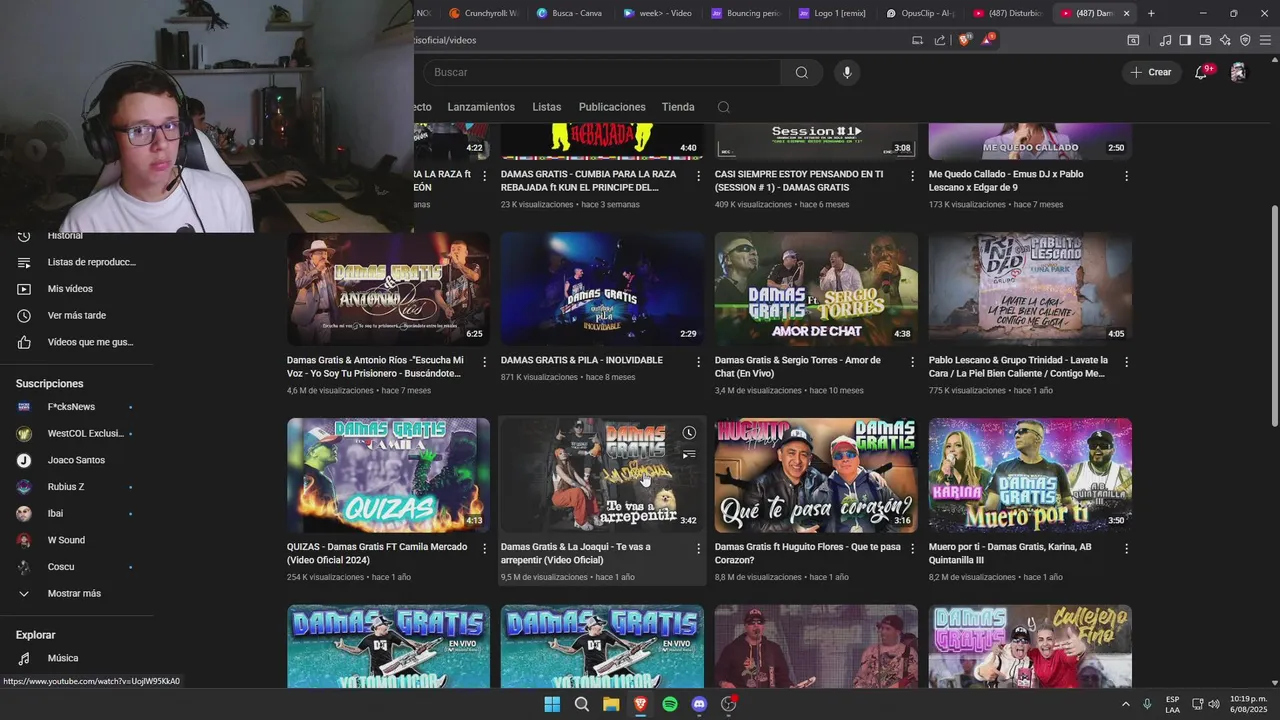Click the Brave Rewards triangle icon
This screenshot has height=720, width=1280.
(x=988, y=40)
